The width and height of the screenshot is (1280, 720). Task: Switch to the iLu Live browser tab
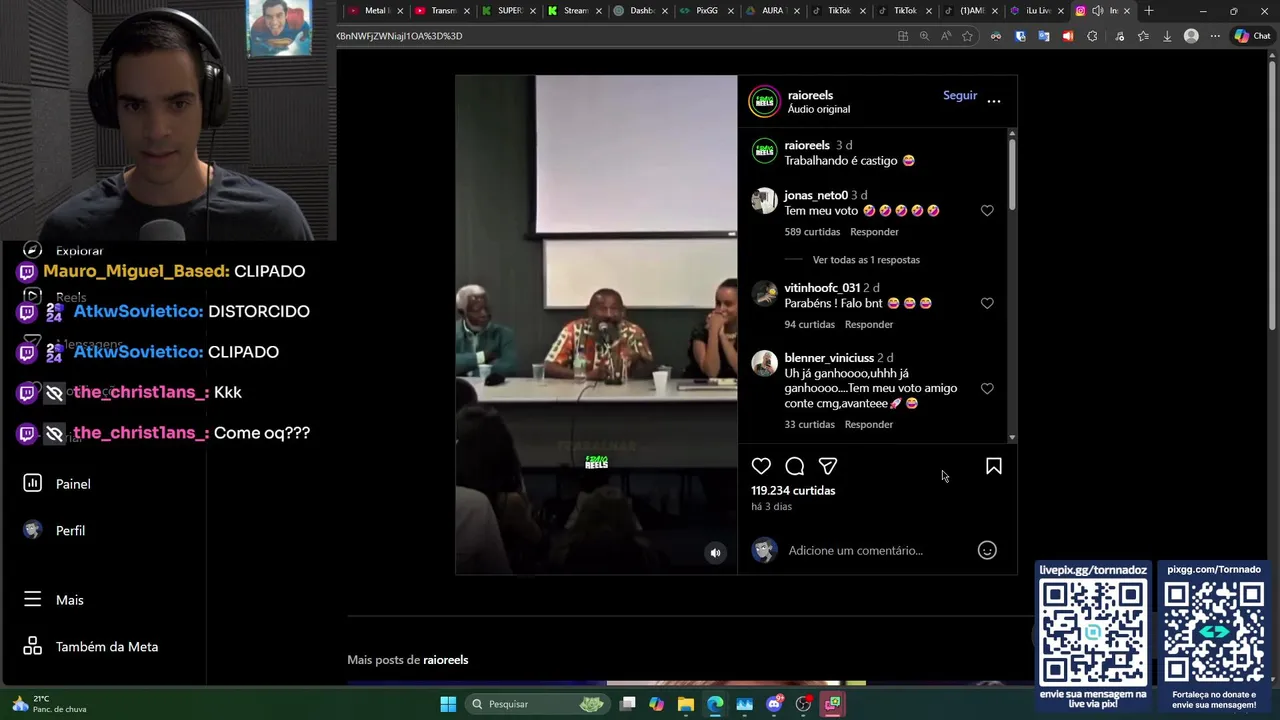coord(1036,11)
